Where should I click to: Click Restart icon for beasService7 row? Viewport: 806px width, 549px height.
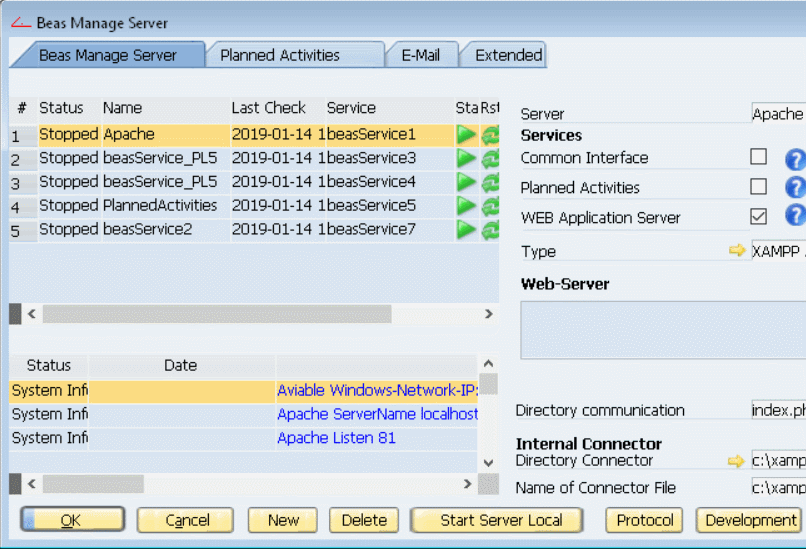click(490, 230)
